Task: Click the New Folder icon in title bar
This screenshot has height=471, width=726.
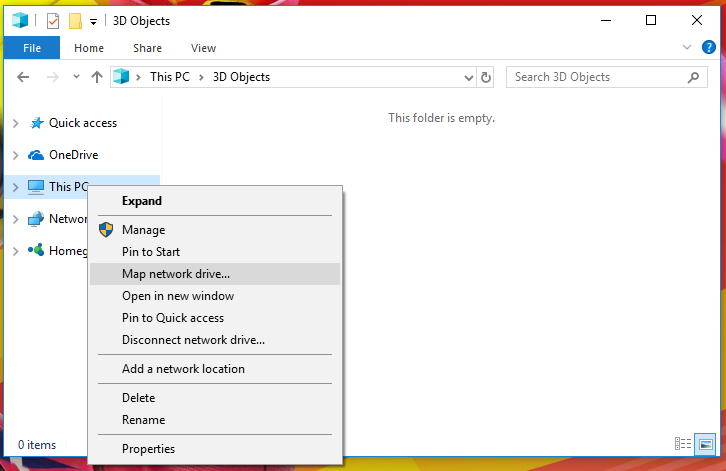Action: click(x=74, y=21)
